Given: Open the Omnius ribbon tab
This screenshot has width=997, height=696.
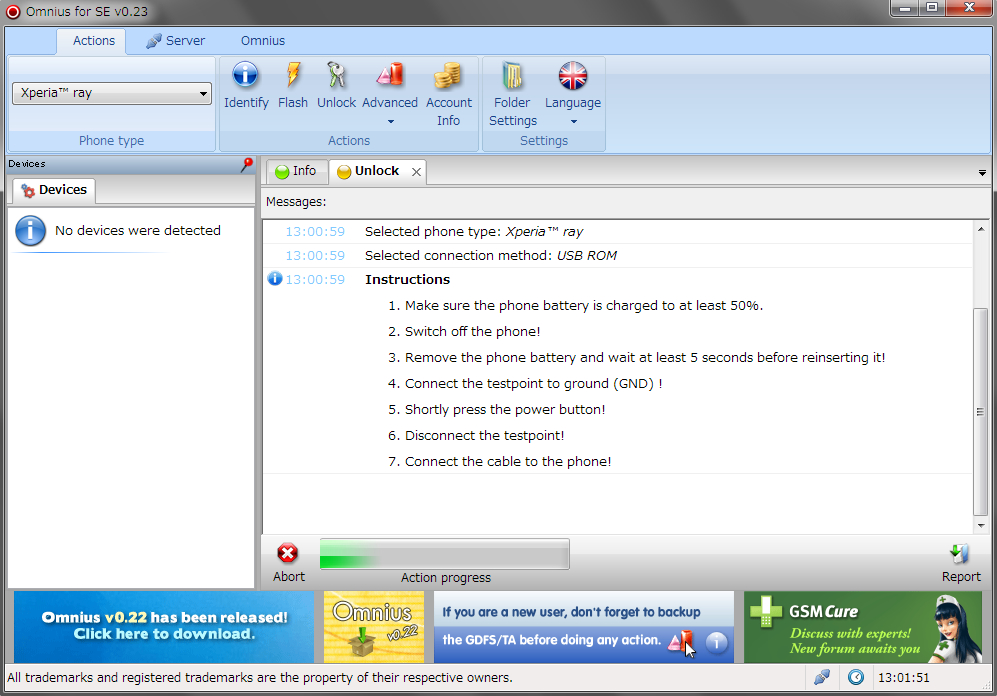Looking at the screenshot, I should pos(263,41).
